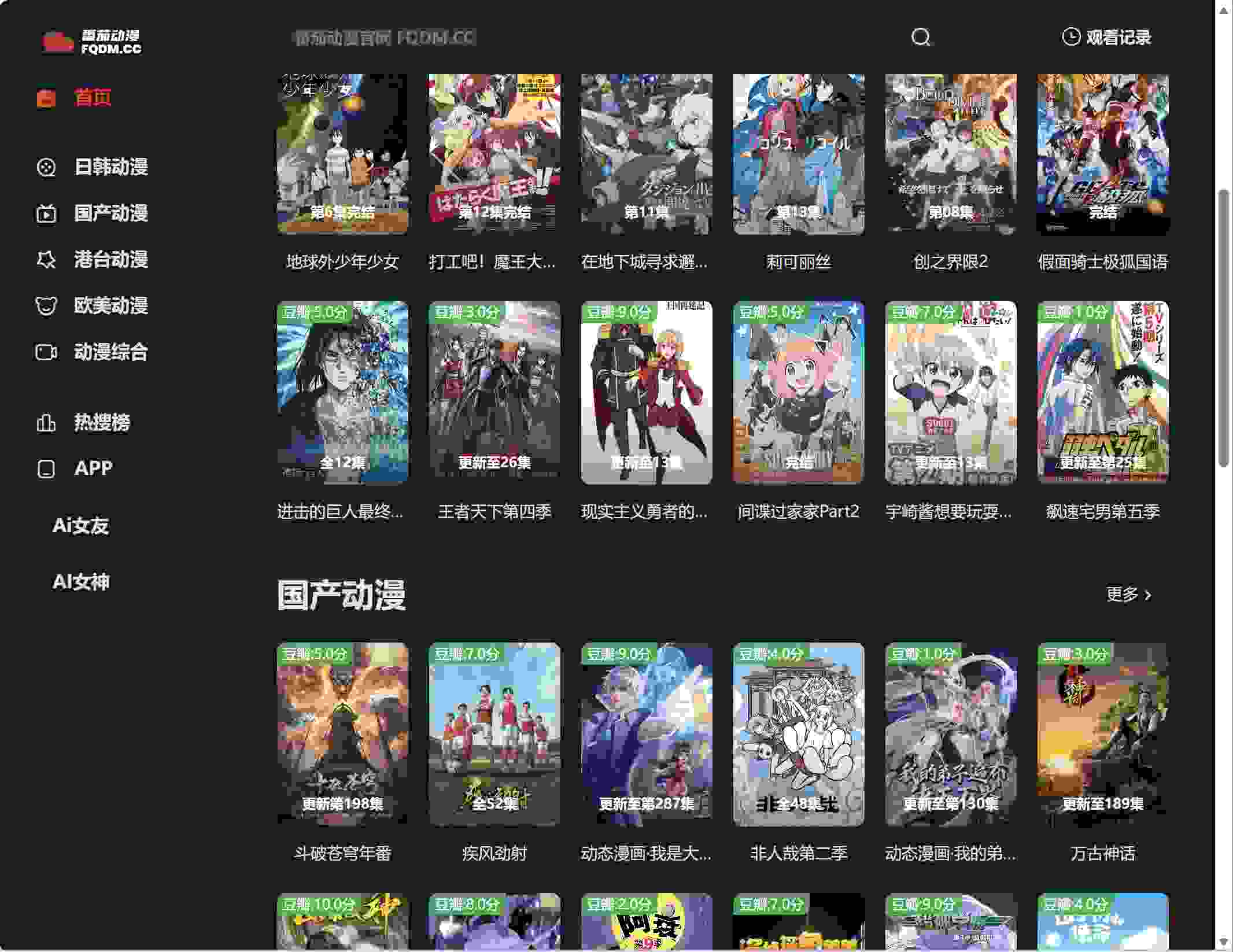The width and height of the screenshot is (1233, 952).
Task: Open the 打工吧！魔王大… poster
Action: point(494,154)
